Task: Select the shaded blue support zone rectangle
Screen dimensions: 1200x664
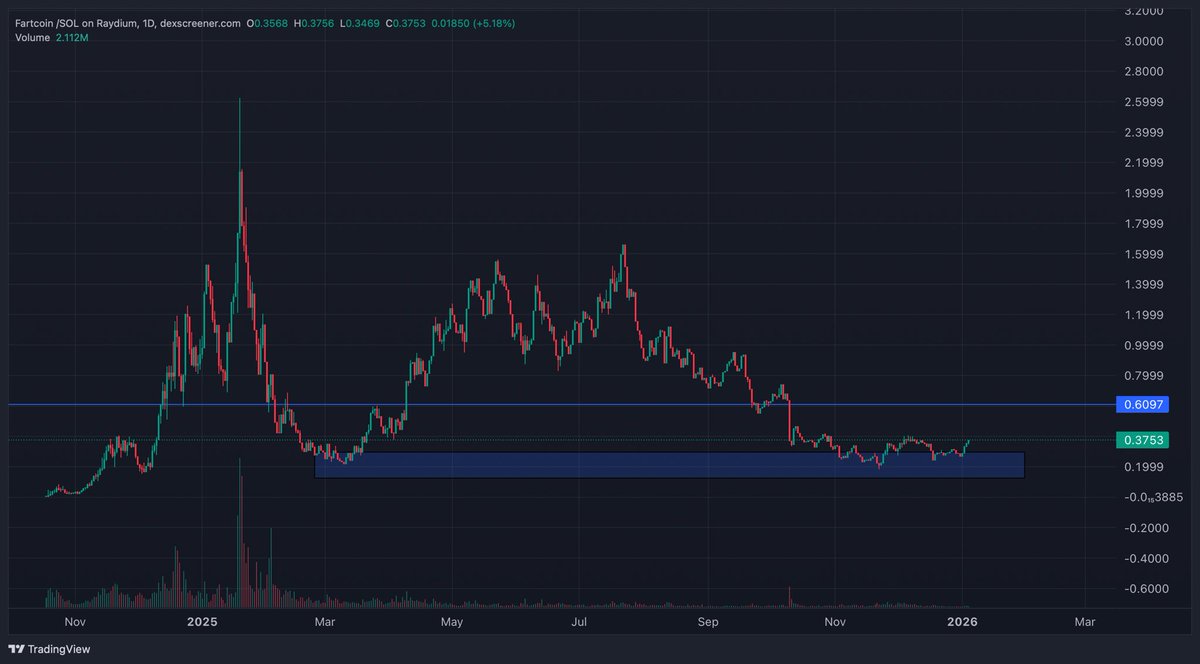Action: tap(668, 465)
